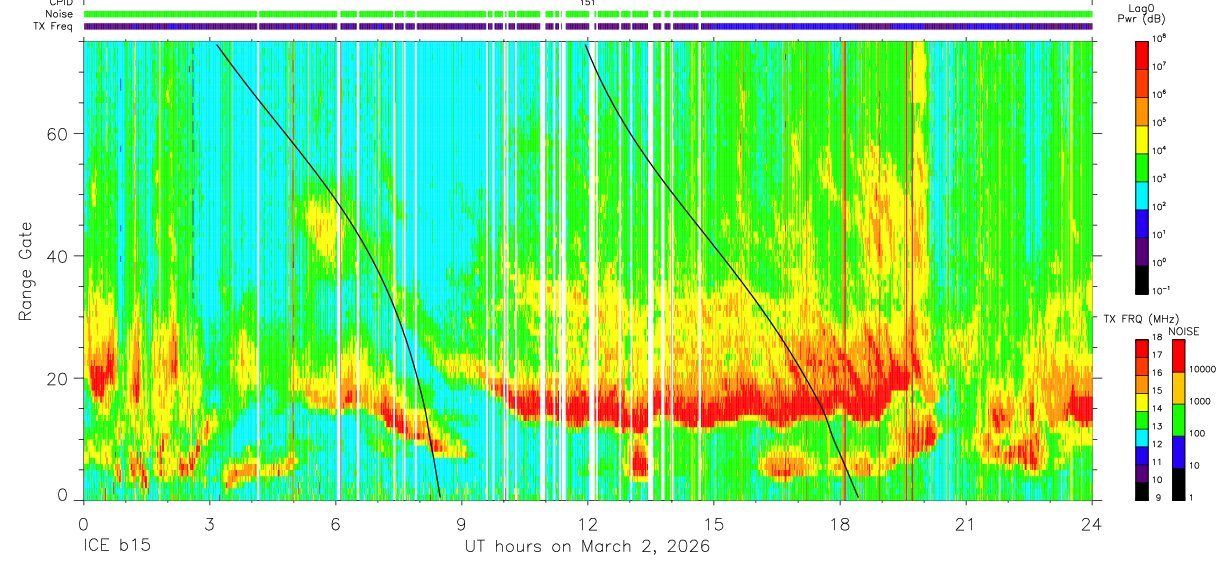The height and width of the screenshot is (567, 1228).
Task: Click the 10000 label on NOISE legend
Action: point(1202,369)
